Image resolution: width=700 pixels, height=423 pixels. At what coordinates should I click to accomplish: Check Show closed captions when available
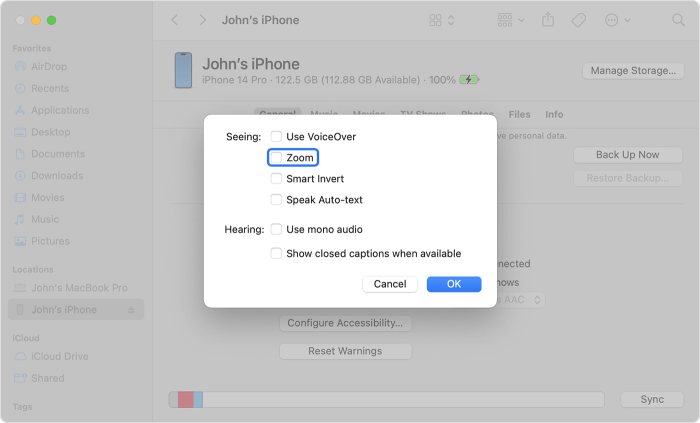click(x=277, y=254)
